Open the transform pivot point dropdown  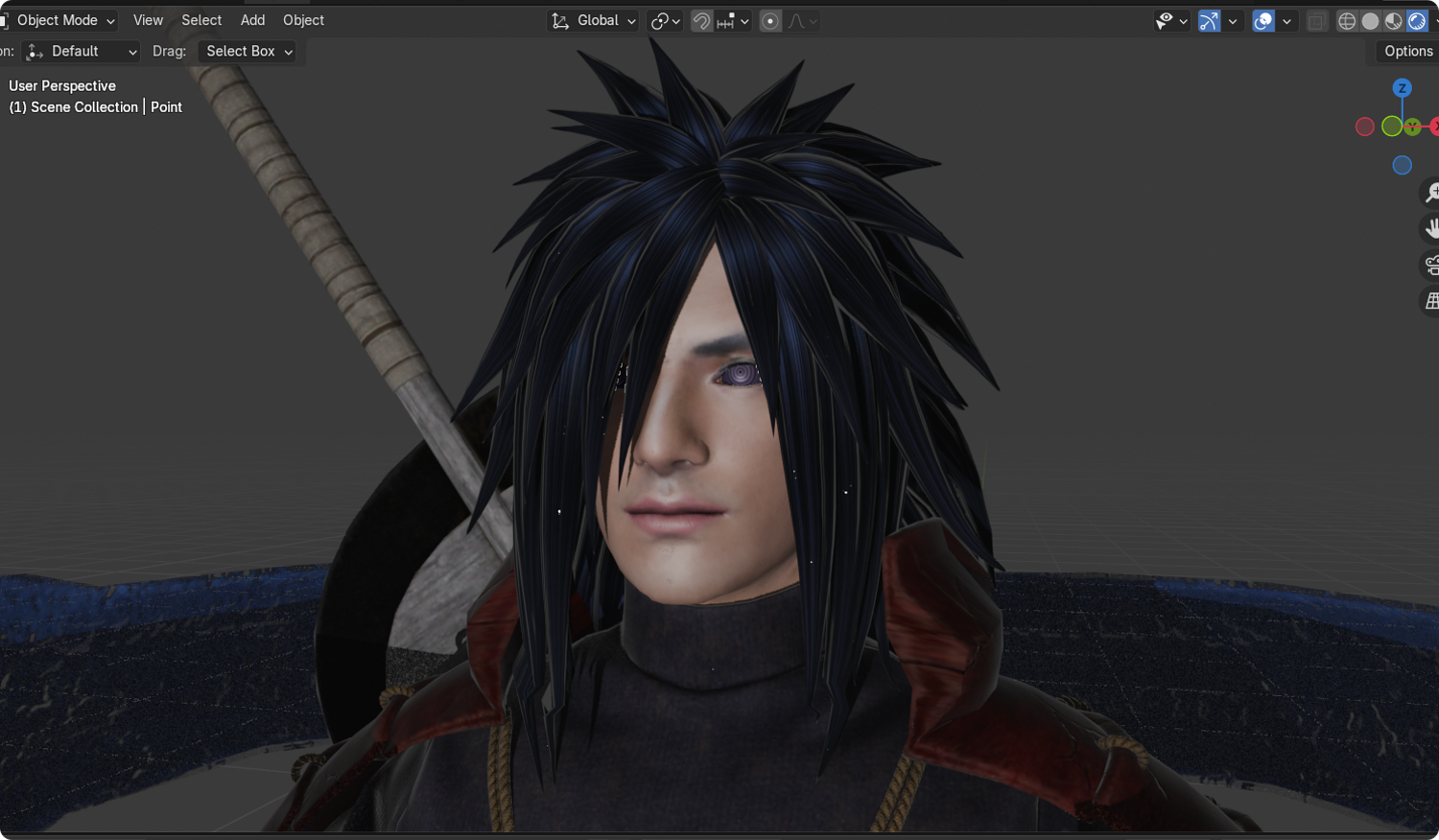coord(665,20)
